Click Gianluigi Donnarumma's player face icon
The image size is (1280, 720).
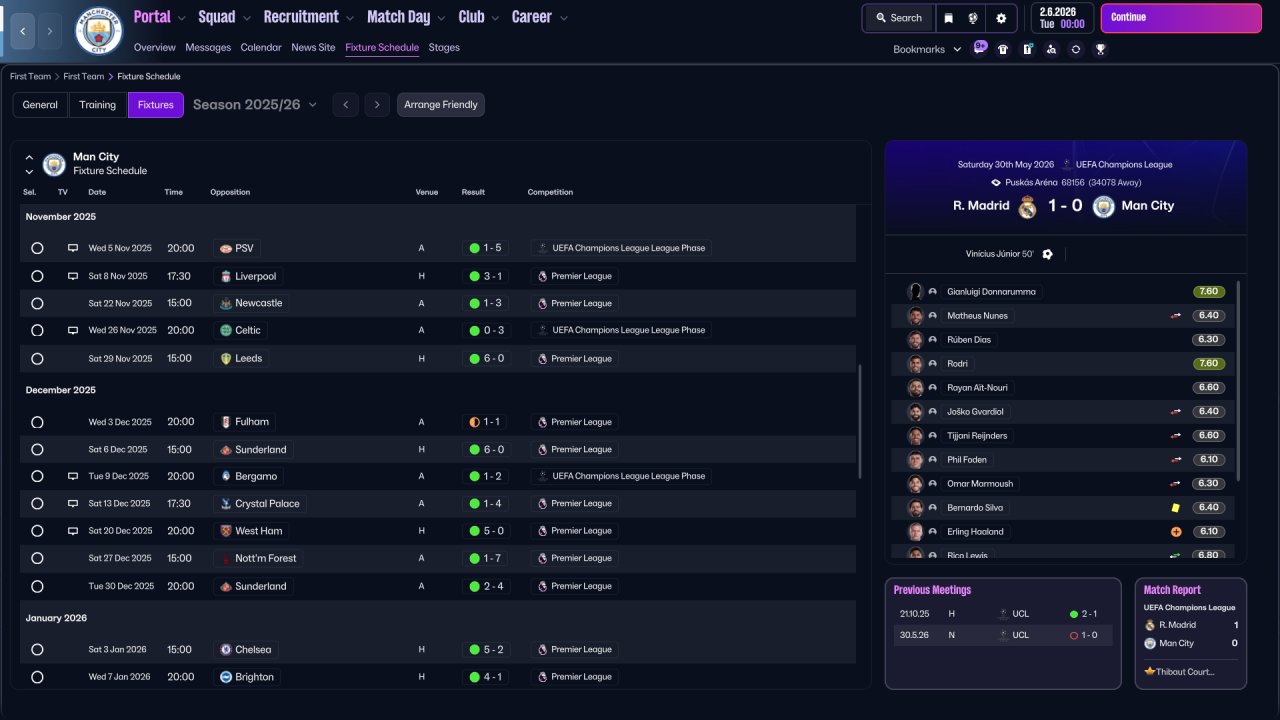(x=915, y=292)
